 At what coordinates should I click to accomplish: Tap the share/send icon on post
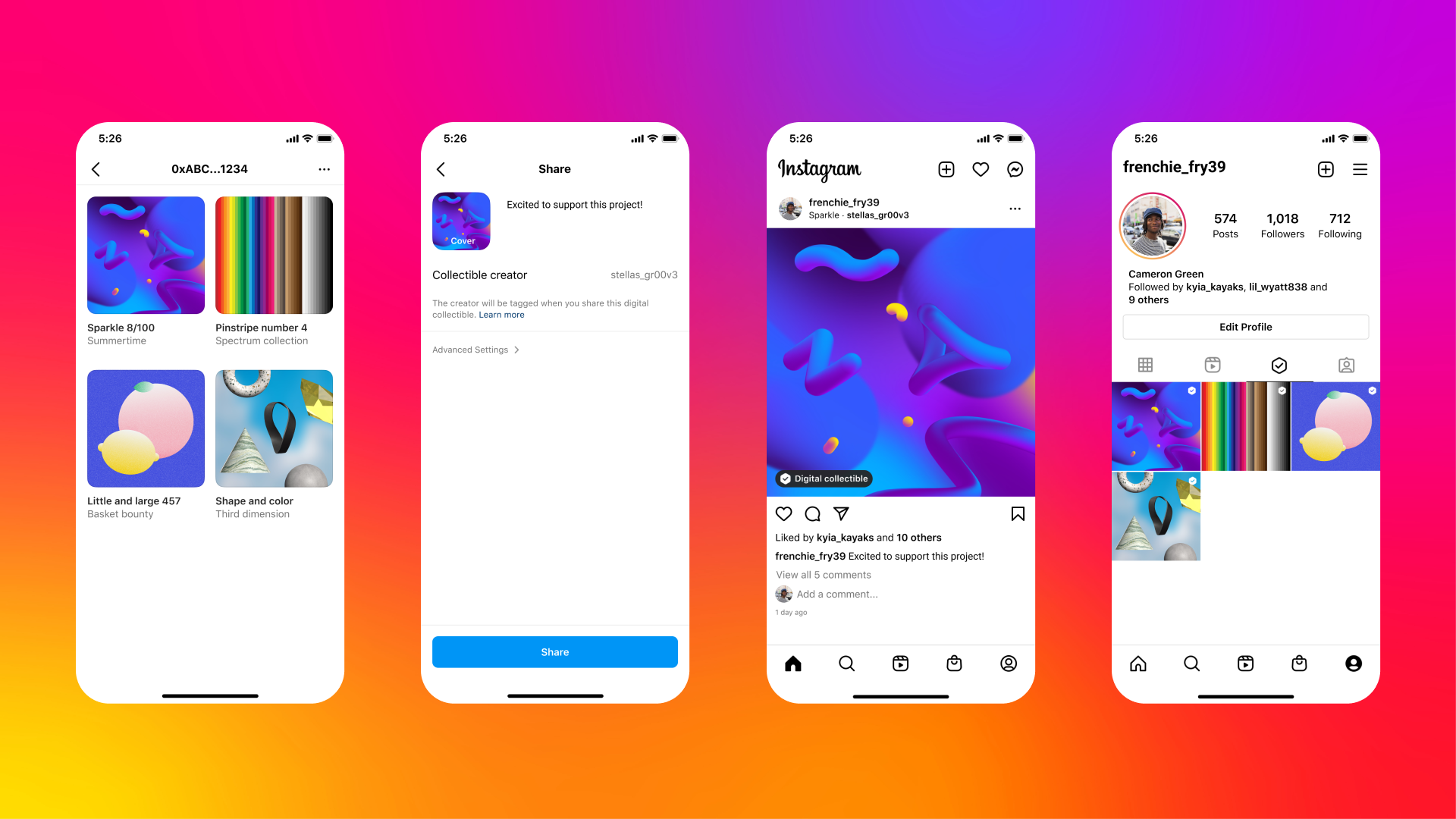(x=840, y=513)
